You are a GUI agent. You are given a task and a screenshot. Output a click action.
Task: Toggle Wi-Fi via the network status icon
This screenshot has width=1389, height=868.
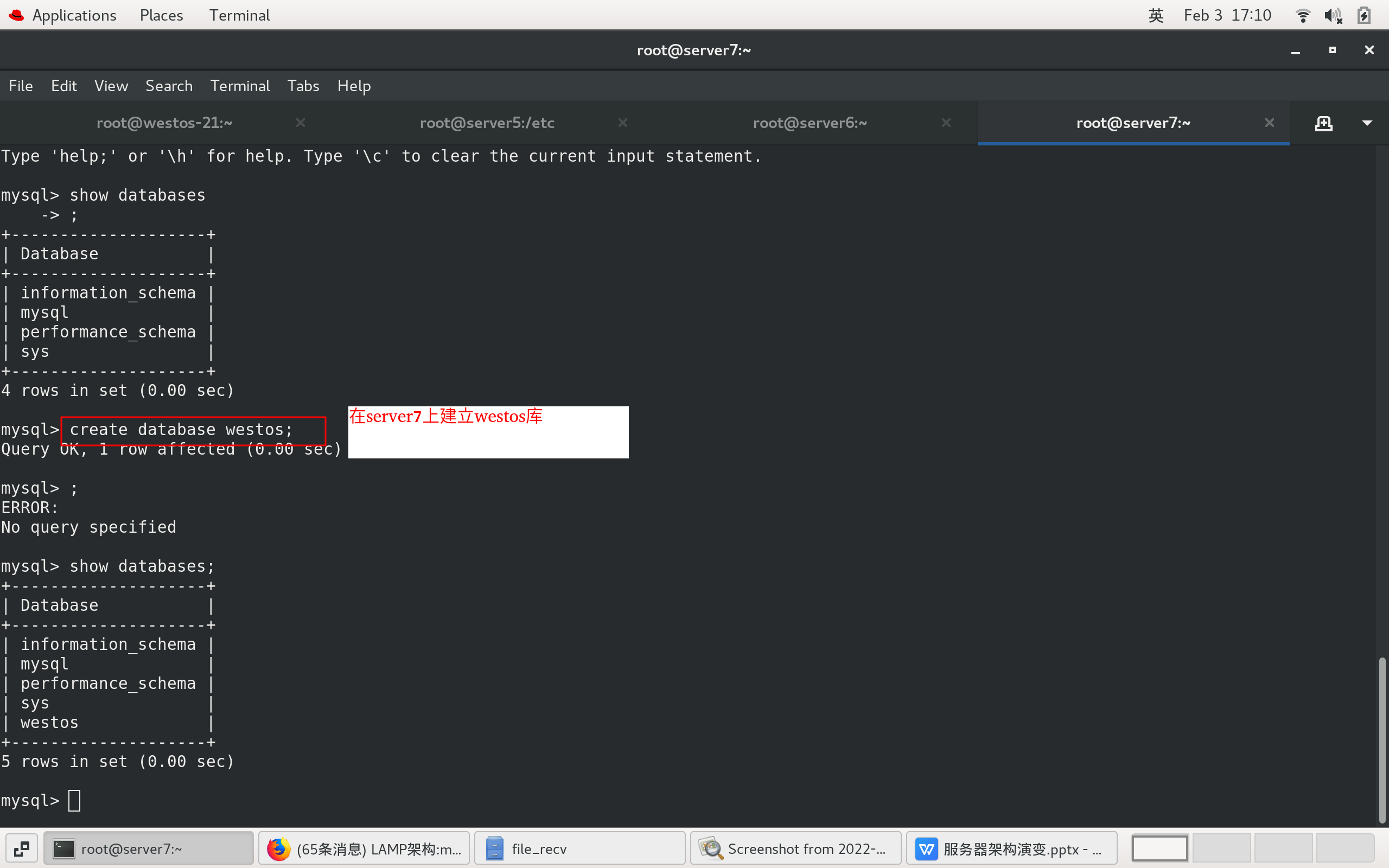click(1302, 15)
